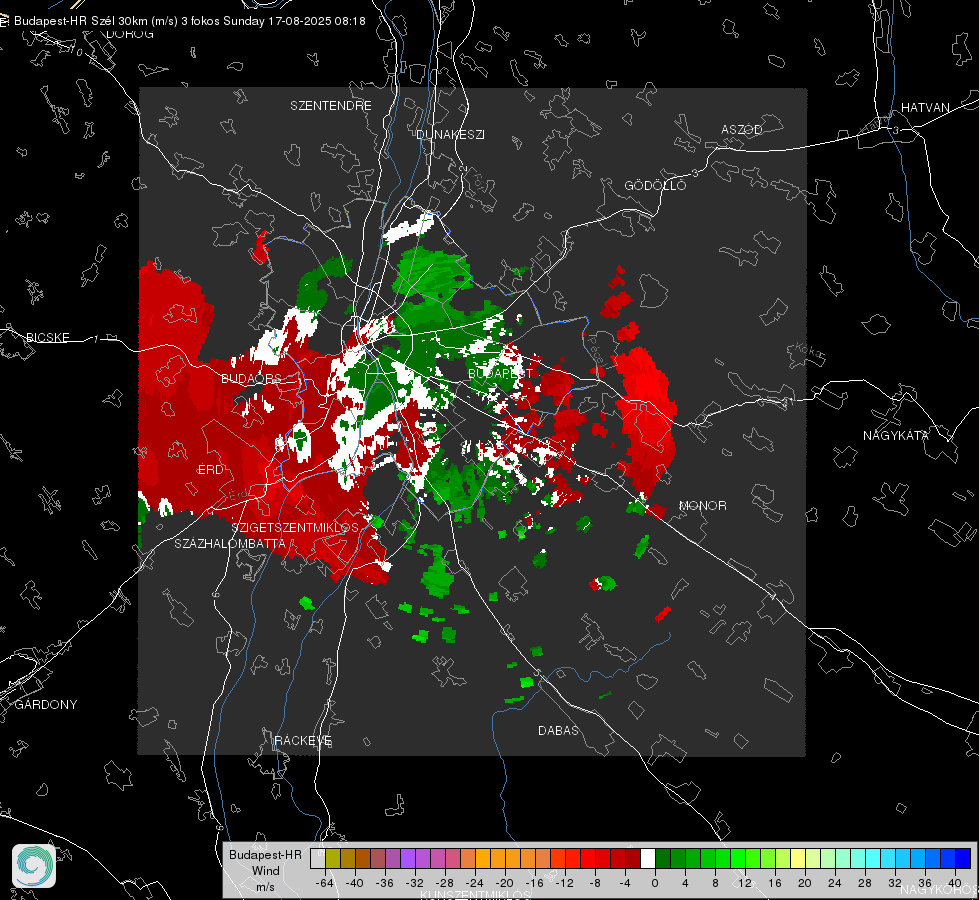Click the BUDAPEST city label
The height and width of the screenshot is (900, 979).
500,373
